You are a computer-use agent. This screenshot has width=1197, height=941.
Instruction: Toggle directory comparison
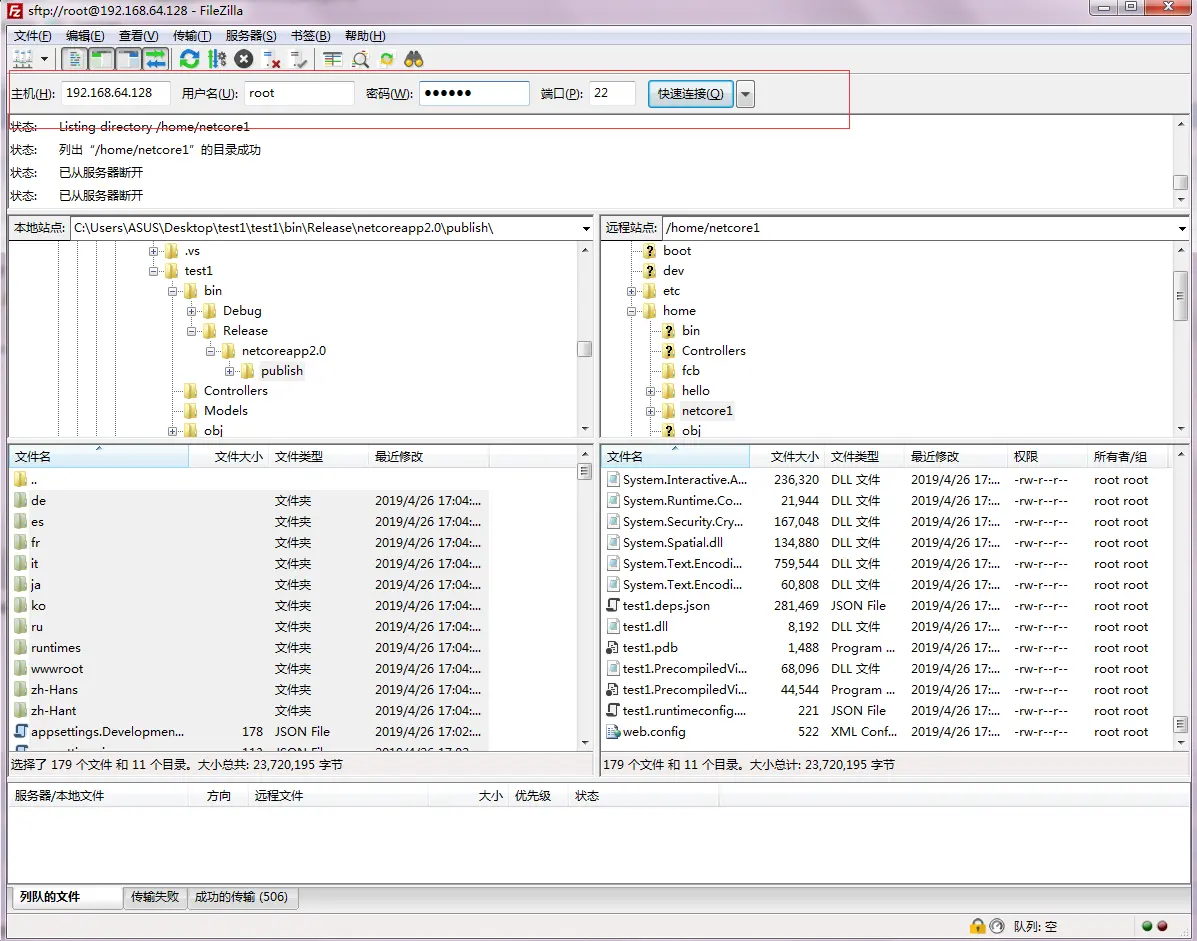point(360,59)
